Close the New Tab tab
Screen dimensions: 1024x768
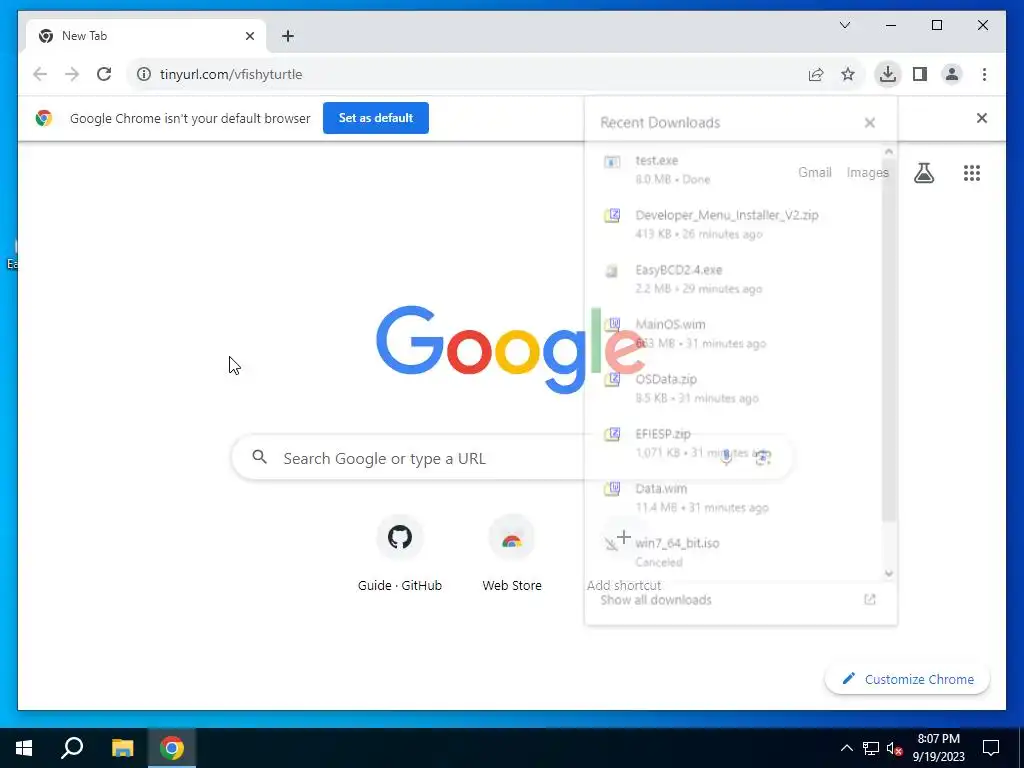click(x=249, y=36)
